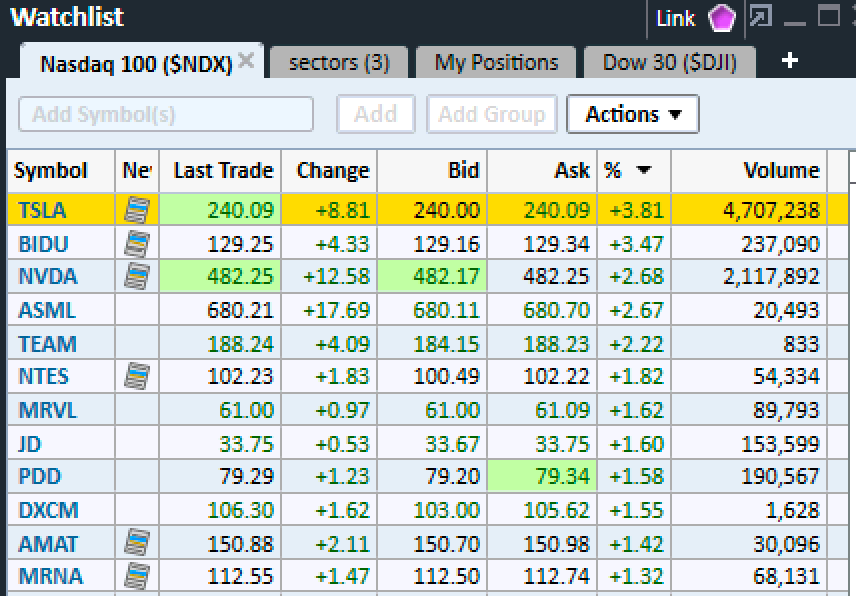Click TSLA last trade 240.09
Image resolution: width=856 pixels, height=596 pixels.
click(x=240, y=210)
